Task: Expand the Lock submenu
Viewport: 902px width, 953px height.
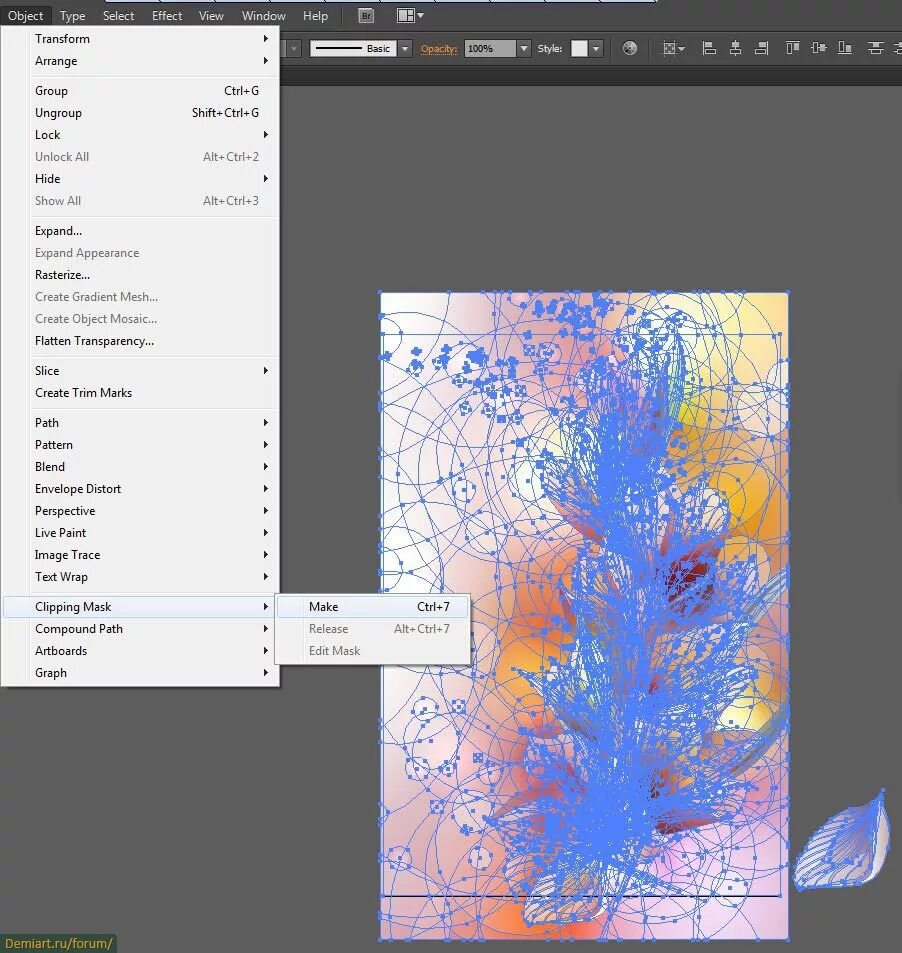Action: click(152, 135)
